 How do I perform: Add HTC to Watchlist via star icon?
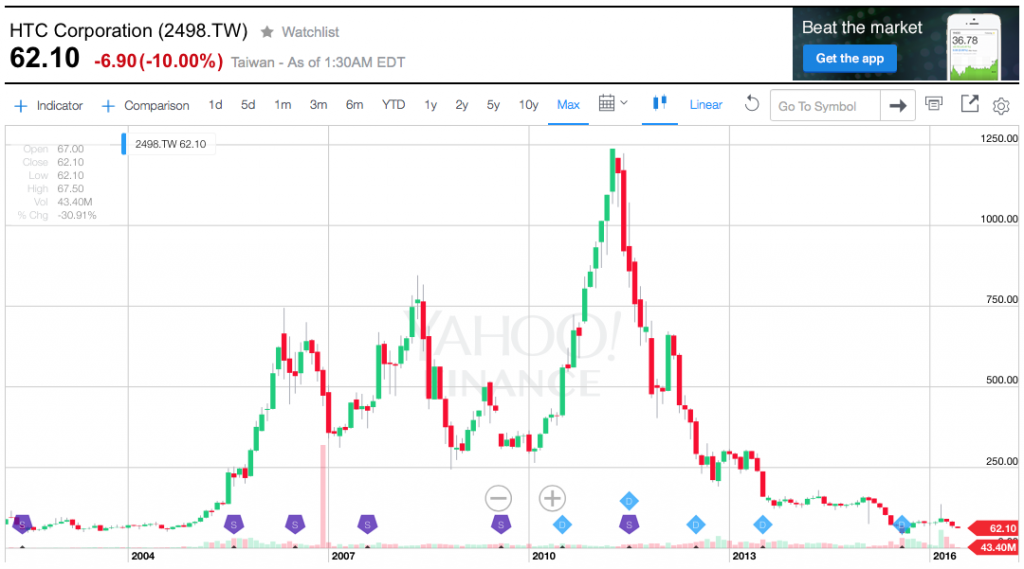[267, 31]
